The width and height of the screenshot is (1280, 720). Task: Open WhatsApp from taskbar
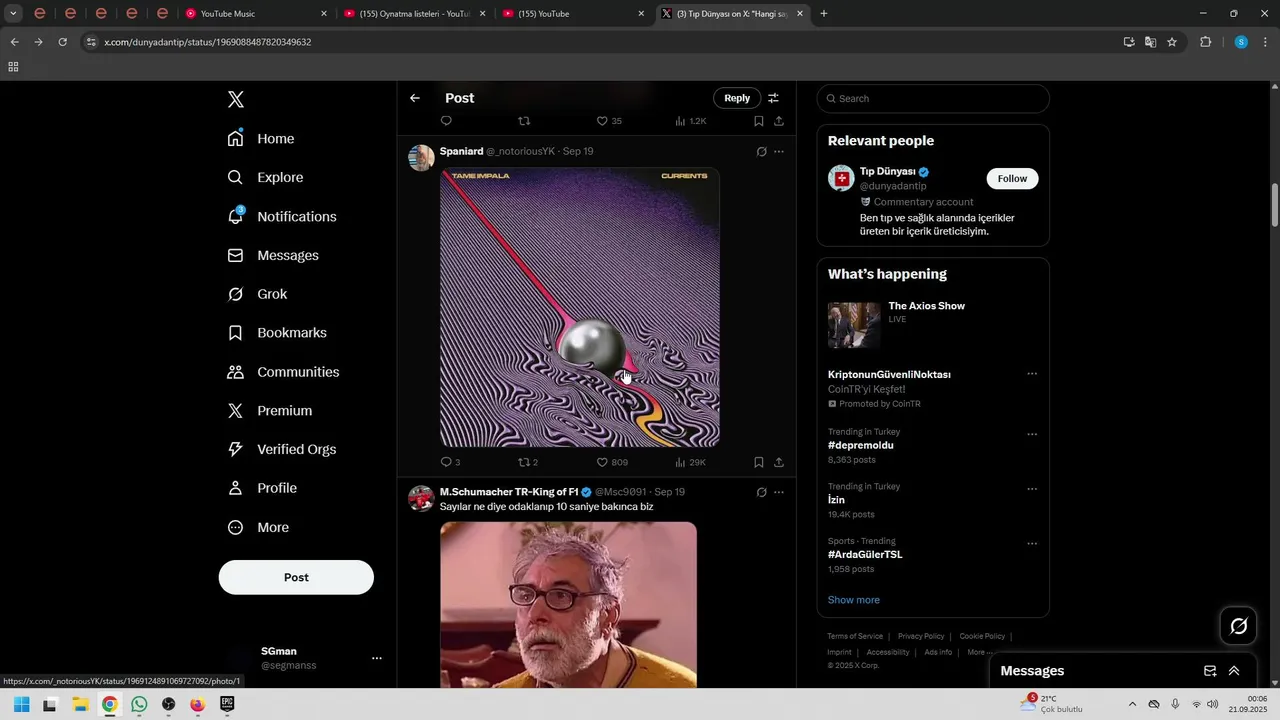(x=139, y=704)
